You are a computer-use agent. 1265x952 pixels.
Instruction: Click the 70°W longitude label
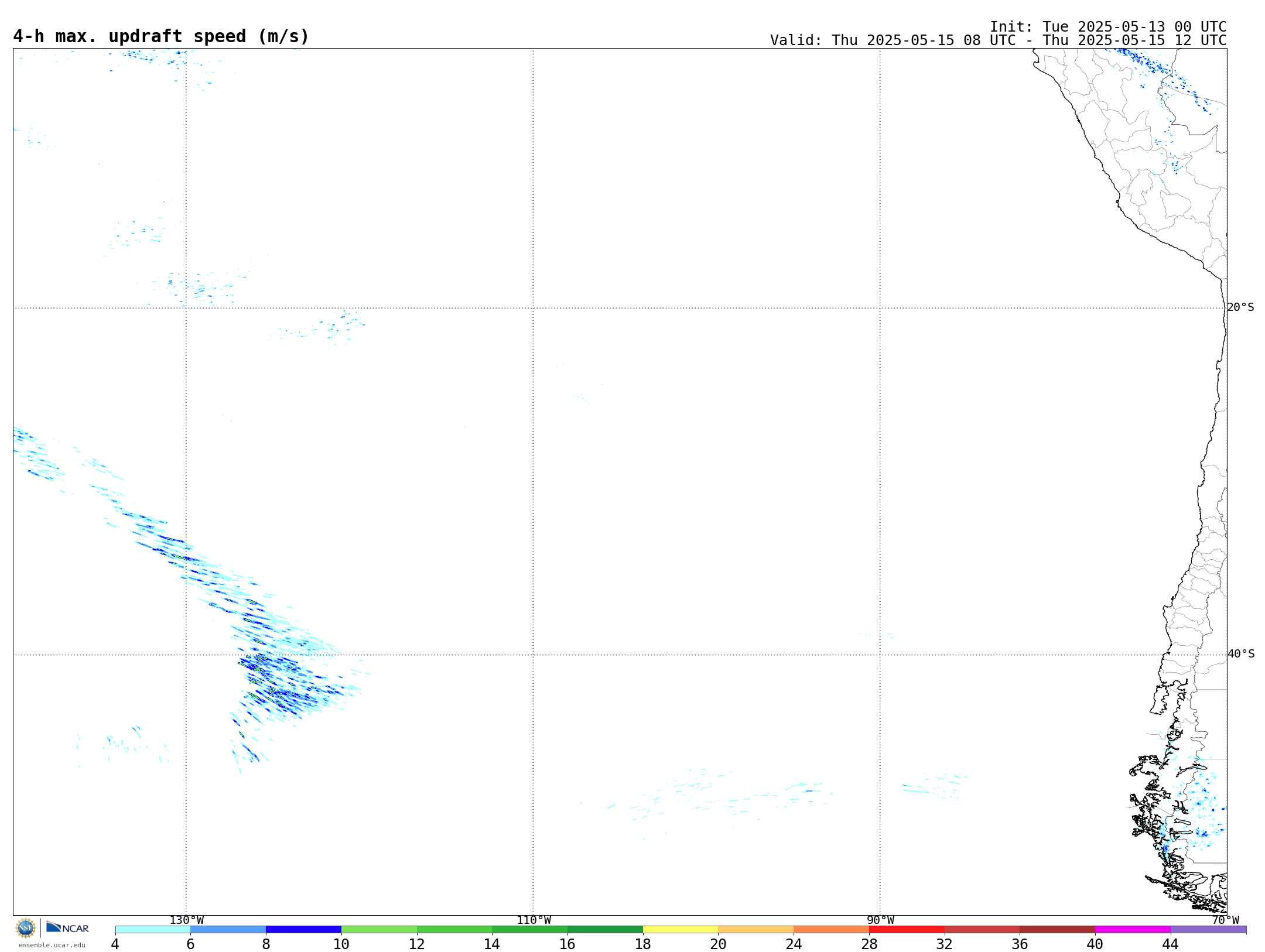[1225, 920]
